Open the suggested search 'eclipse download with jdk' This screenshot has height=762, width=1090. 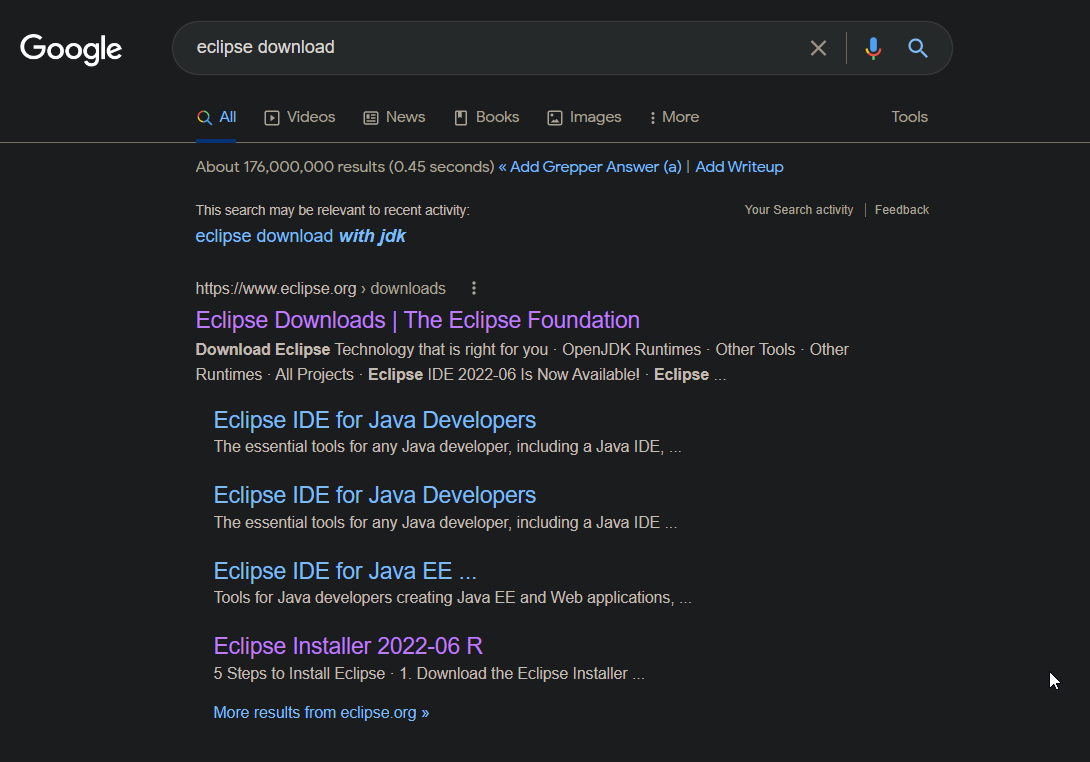[x=300, y=236]
